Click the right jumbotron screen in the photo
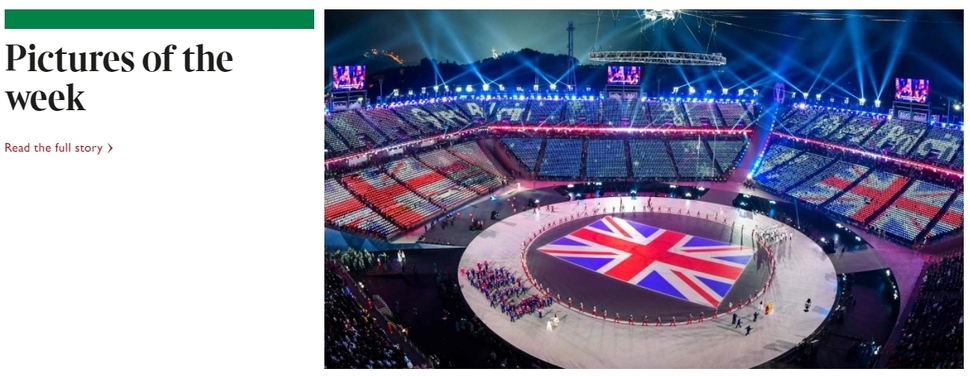The image size is (970, 376). pos(911,90)
